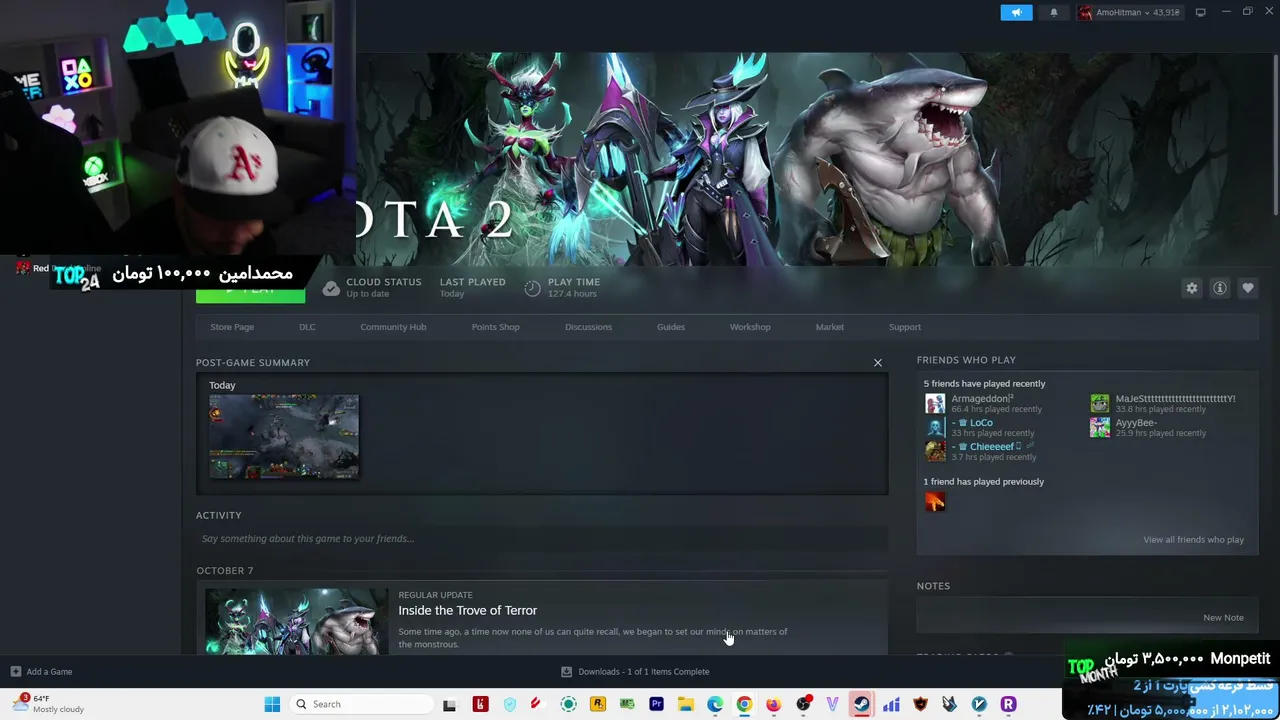Open friend Chieeeeef's profile avatar
1280x720 pixels.
935,451
